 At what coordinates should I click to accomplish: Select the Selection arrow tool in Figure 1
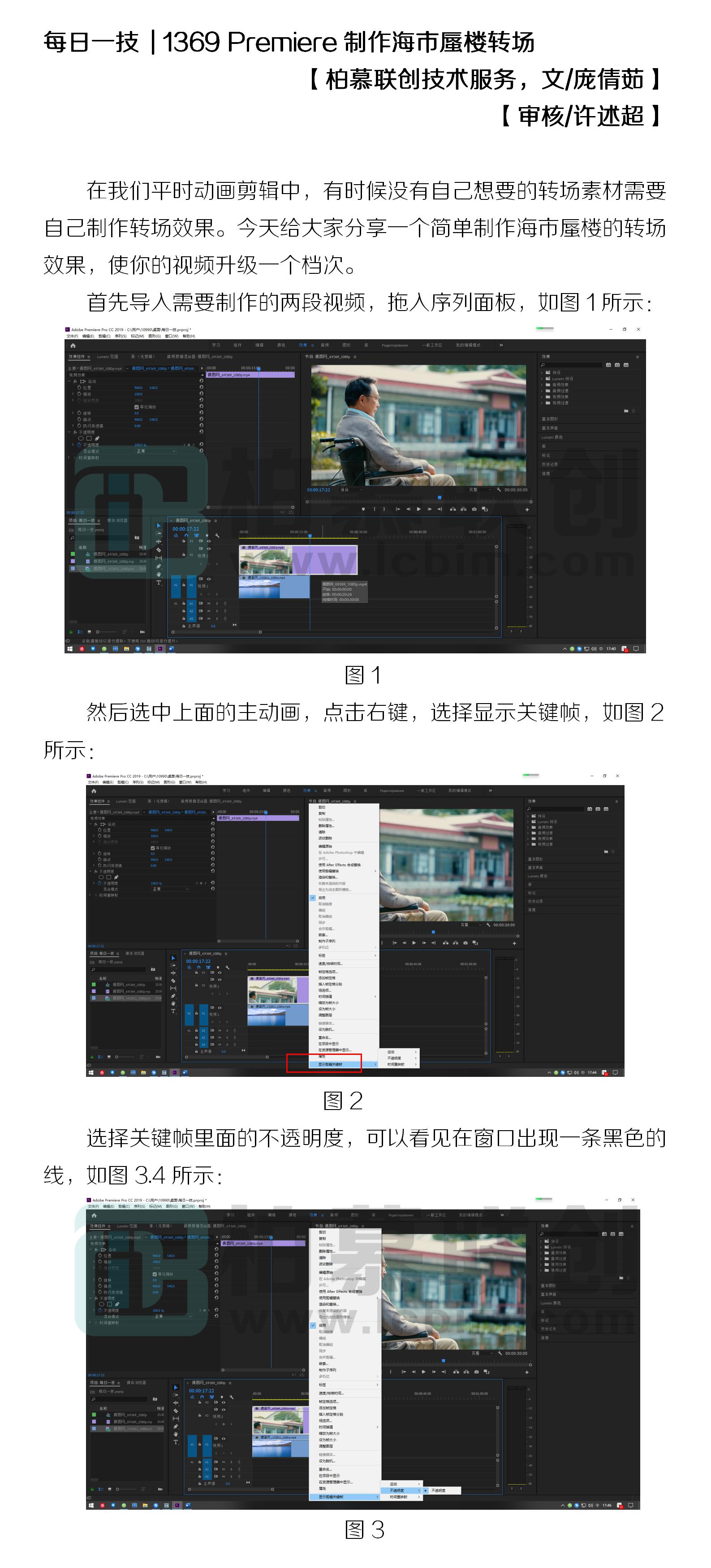point(159,526)
